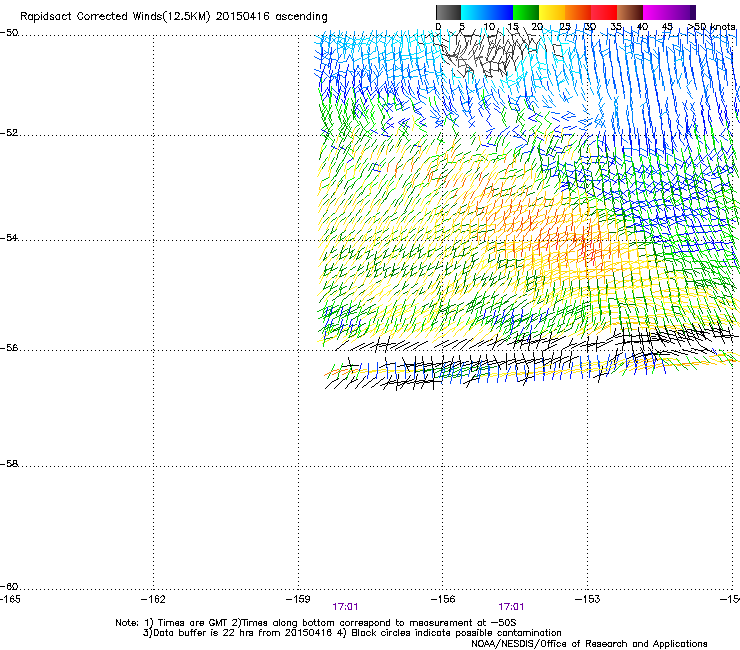Image resolution: width=740 pixels, height=650 pixels.
Task: Click the '-159' longitude axis label
Action: tap(298, 599)
